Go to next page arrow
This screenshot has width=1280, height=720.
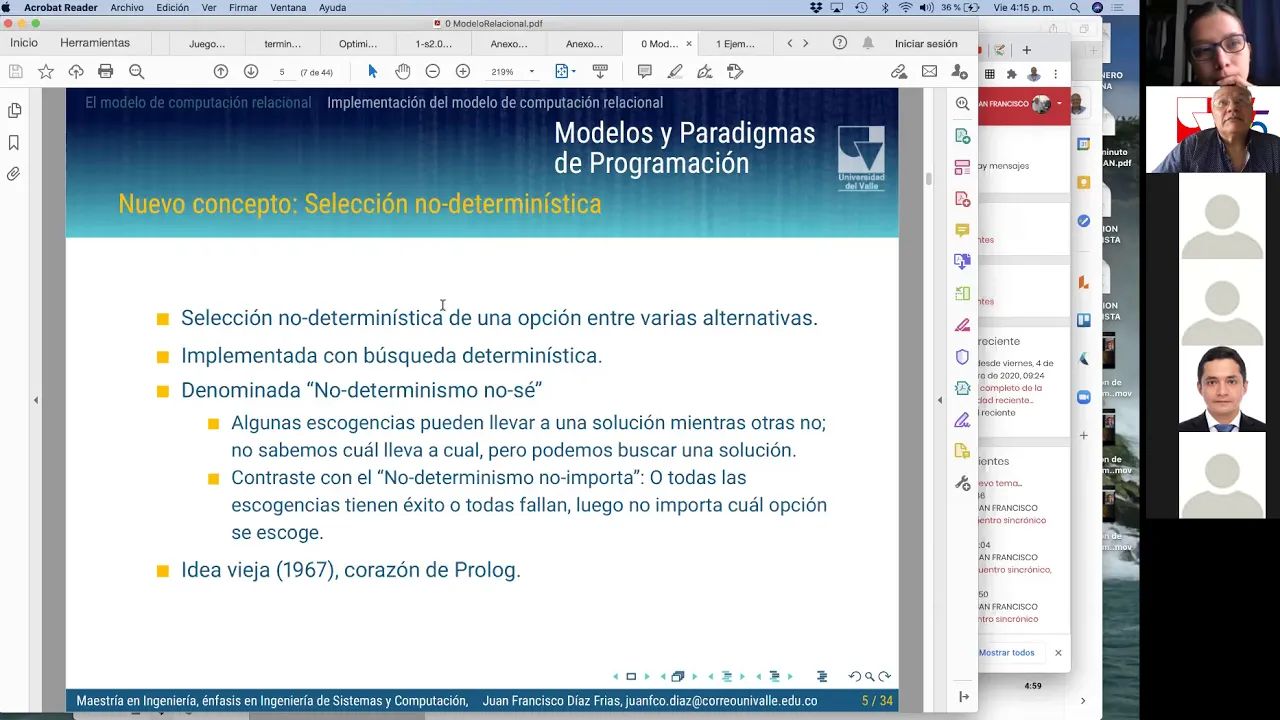(251, 71)
